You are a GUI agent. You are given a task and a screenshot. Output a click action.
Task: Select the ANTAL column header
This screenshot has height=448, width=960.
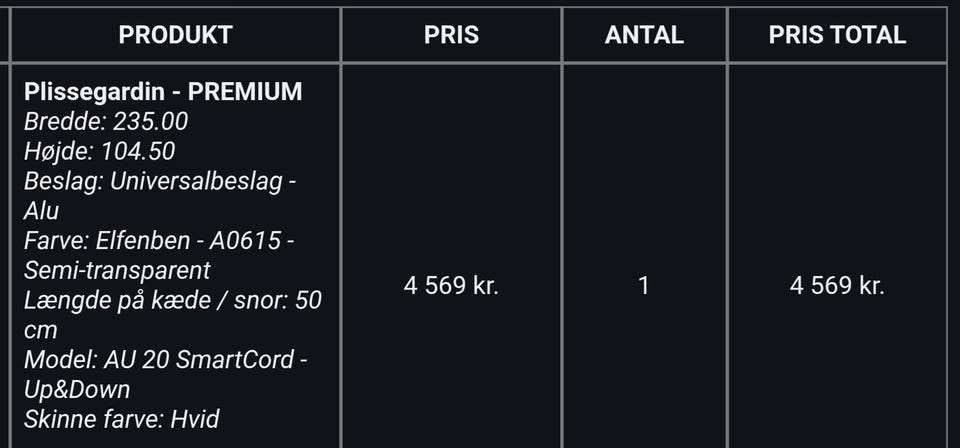click(644, 35)
